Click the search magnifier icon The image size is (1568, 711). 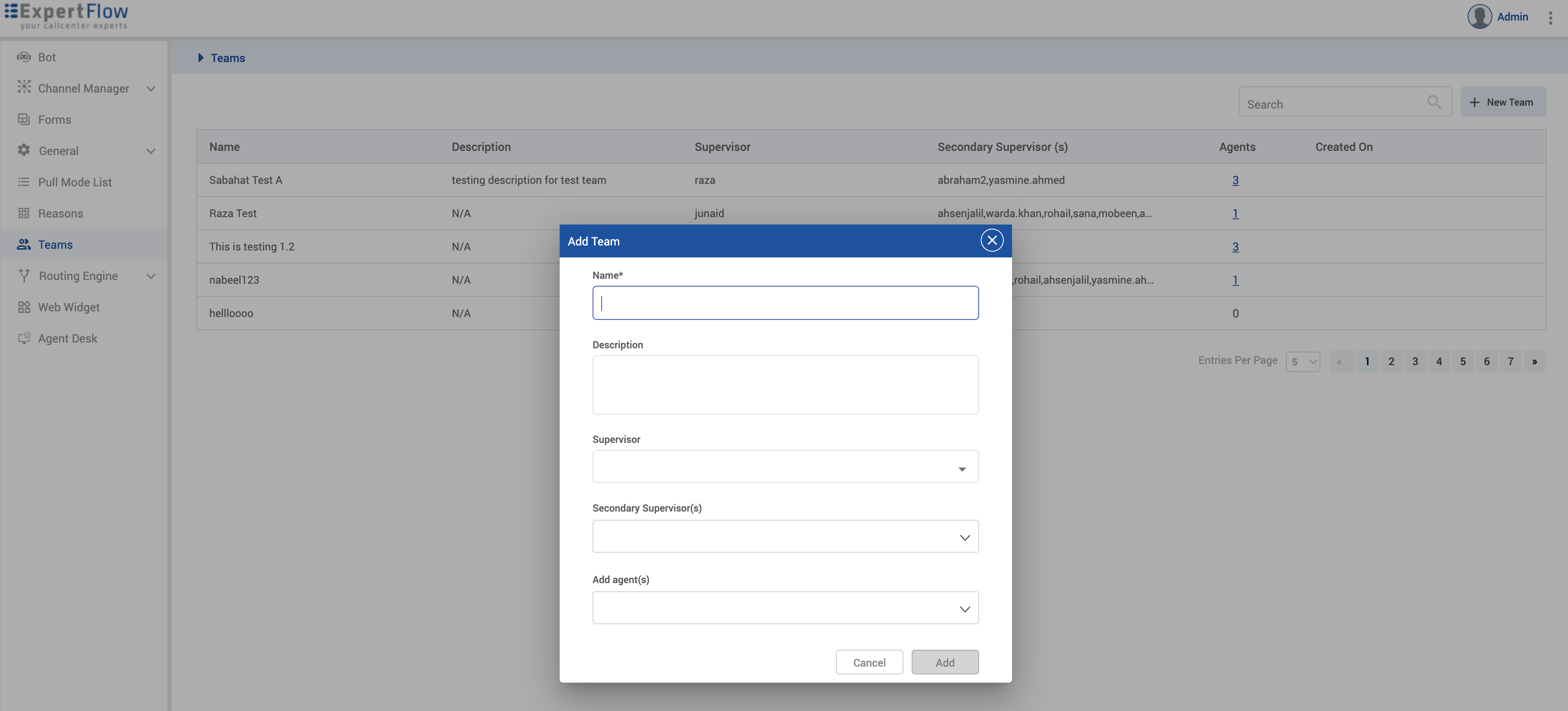1434,102
